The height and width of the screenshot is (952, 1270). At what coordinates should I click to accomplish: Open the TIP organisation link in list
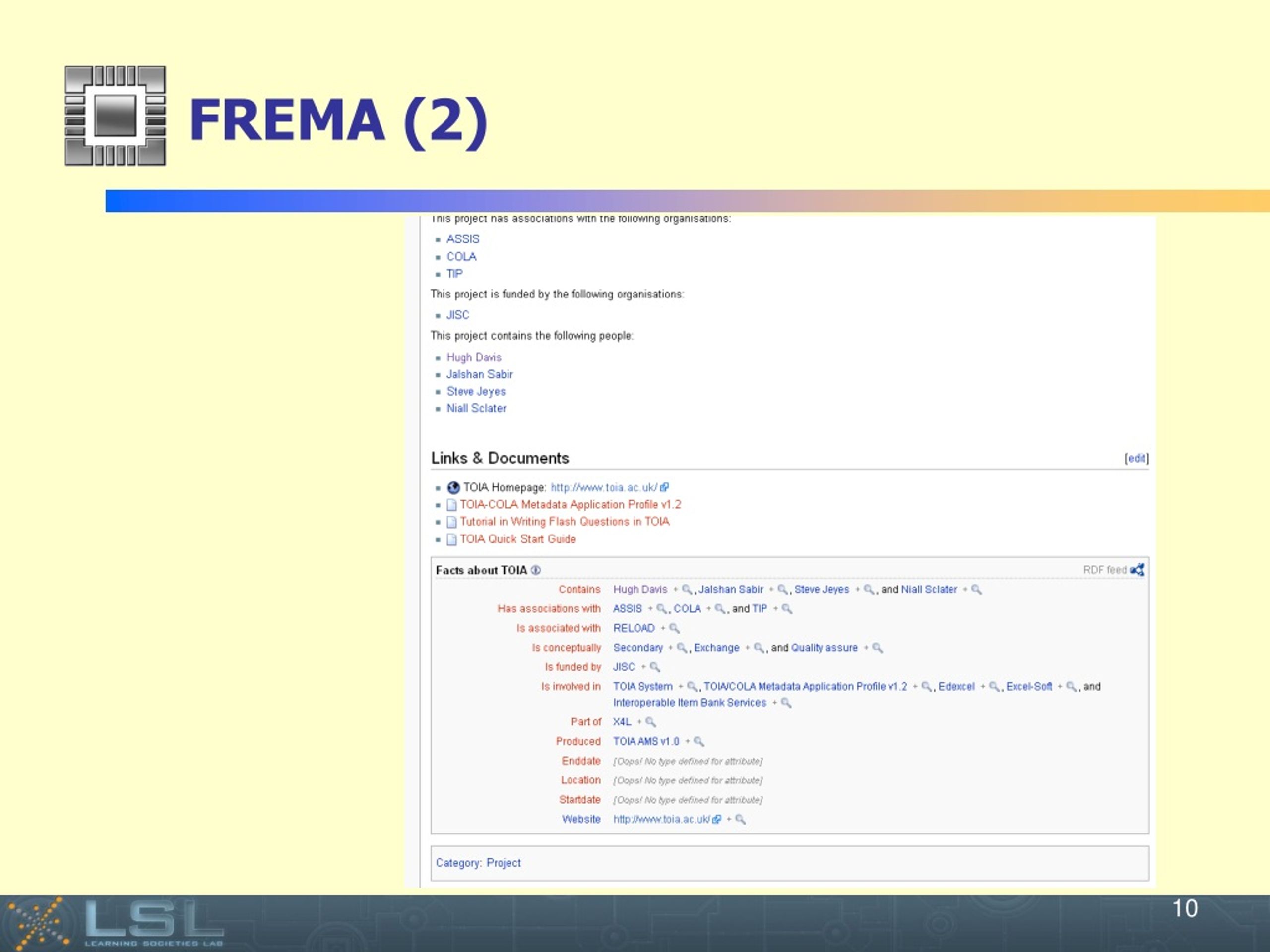455,274
